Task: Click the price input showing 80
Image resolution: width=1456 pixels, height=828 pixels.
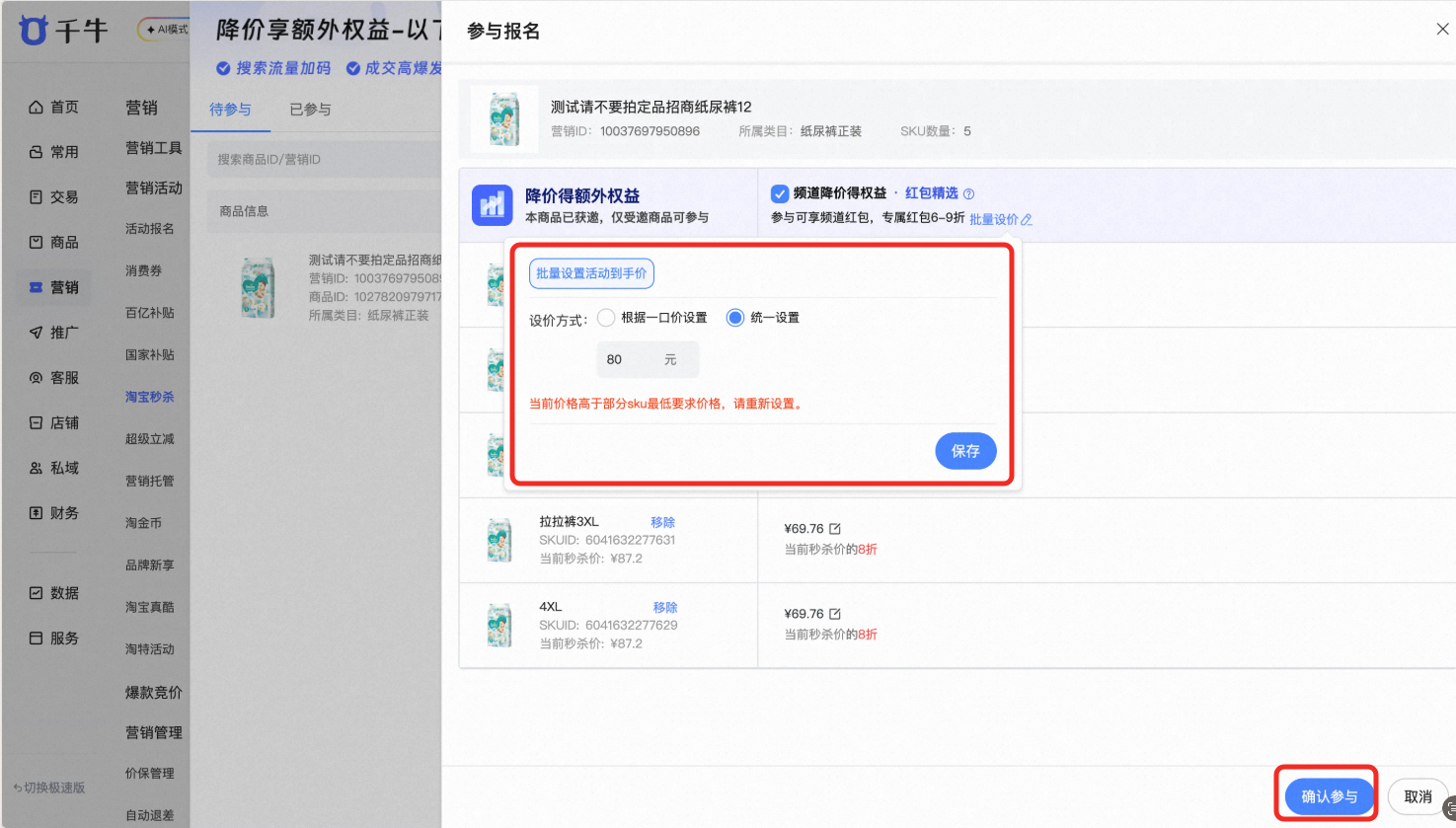Action: click(x=648, y=359)
